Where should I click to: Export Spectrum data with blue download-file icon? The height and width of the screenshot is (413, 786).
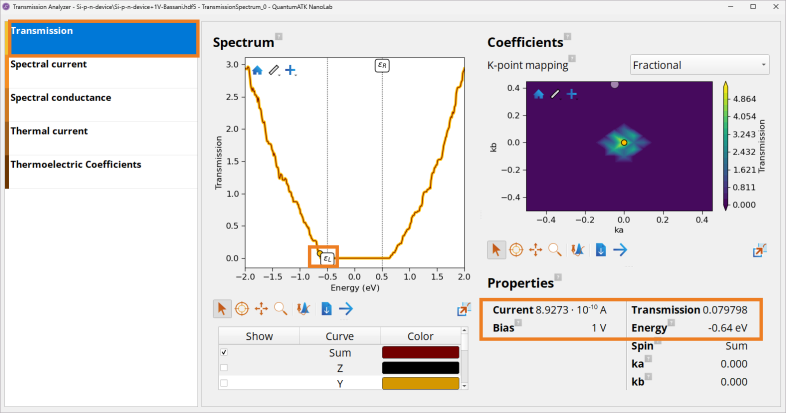[326, 309]
